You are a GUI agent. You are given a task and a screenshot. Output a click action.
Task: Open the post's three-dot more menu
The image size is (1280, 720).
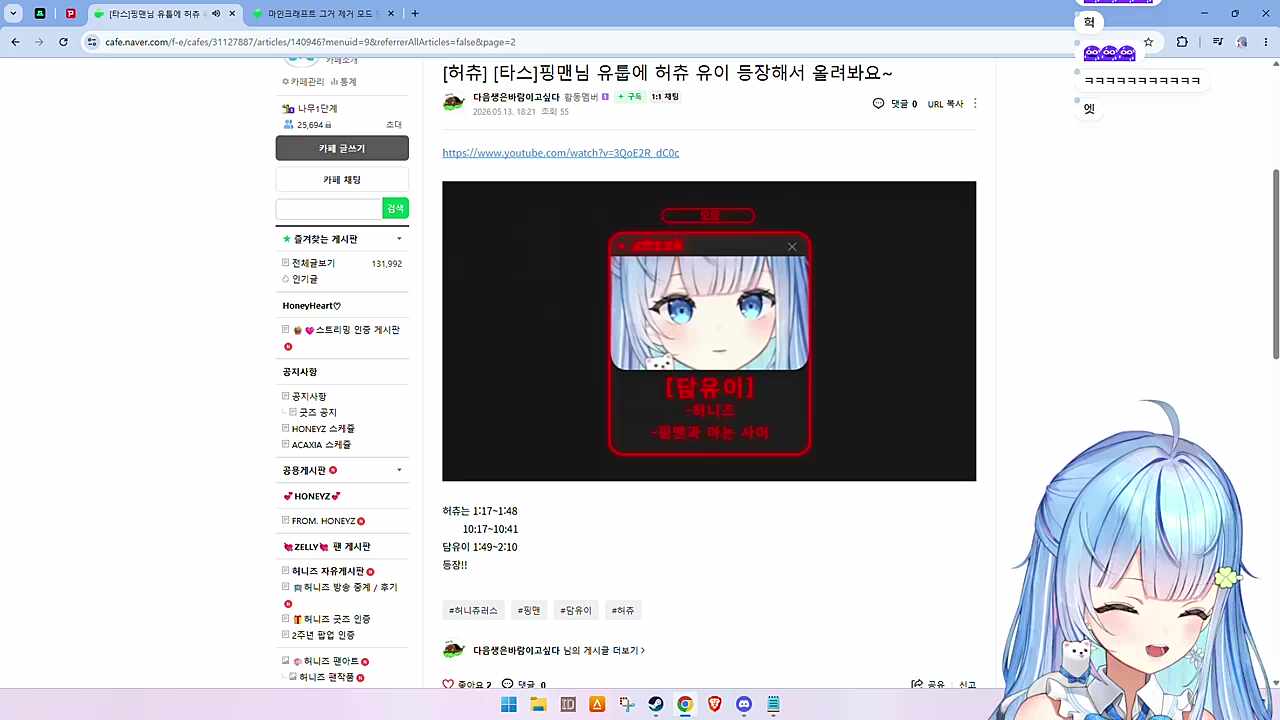(x=975, y=104)
